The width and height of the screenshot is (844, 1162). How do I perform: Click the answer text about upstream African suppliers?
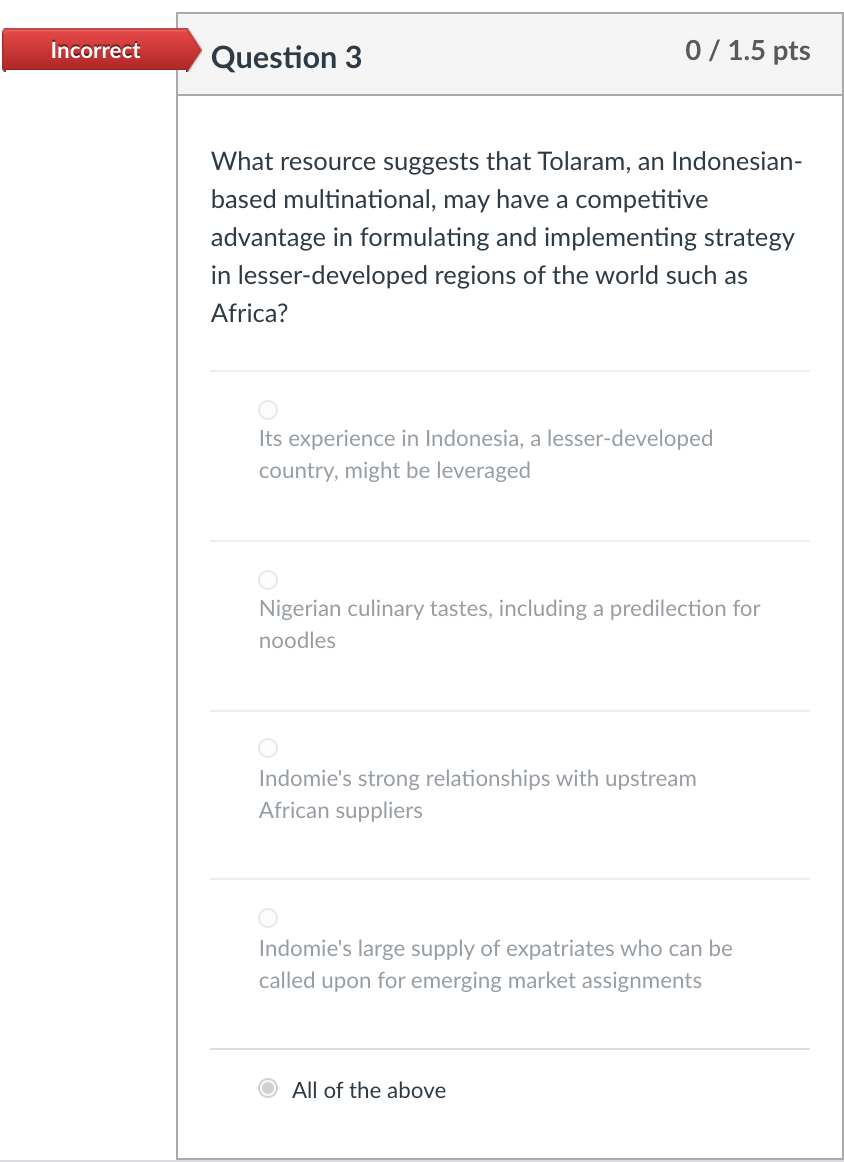[x=477, y=794]
